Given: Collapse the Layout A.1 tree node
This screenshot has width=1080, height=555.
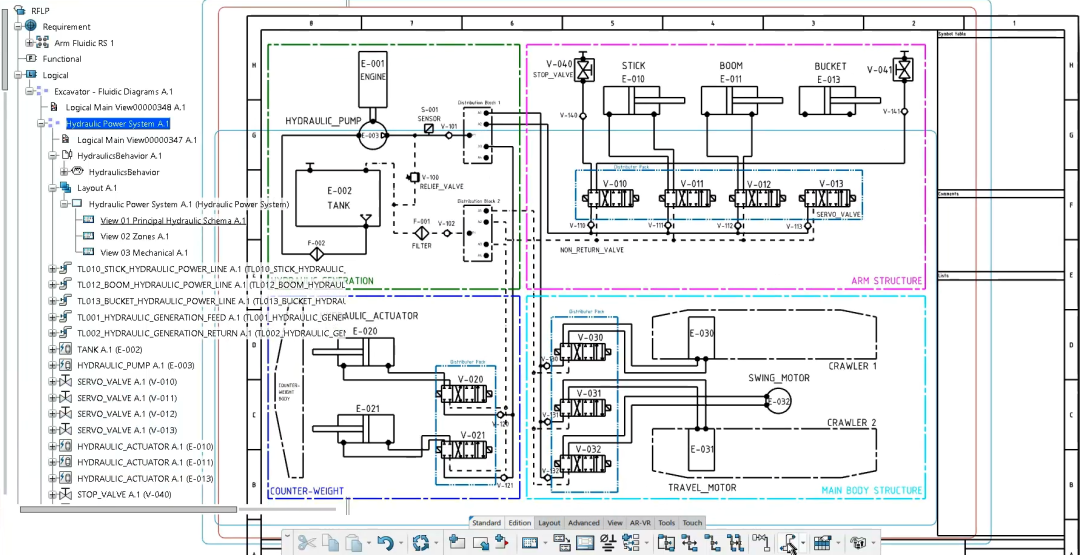Looking at the screenshot, I should pyautogui.click(x=52, y=187).
